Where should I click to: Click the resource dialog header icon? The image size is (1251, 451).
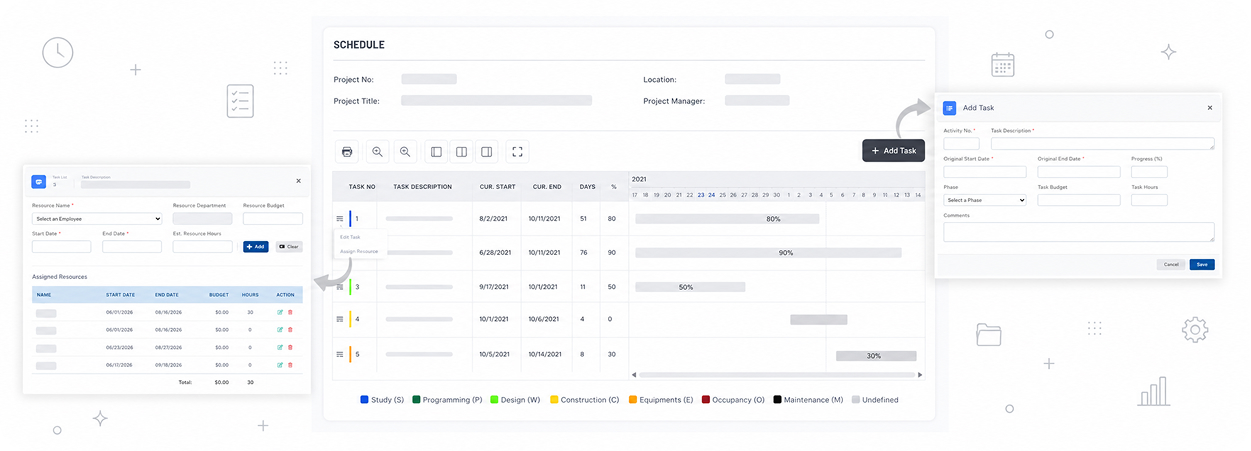point(38,182)
